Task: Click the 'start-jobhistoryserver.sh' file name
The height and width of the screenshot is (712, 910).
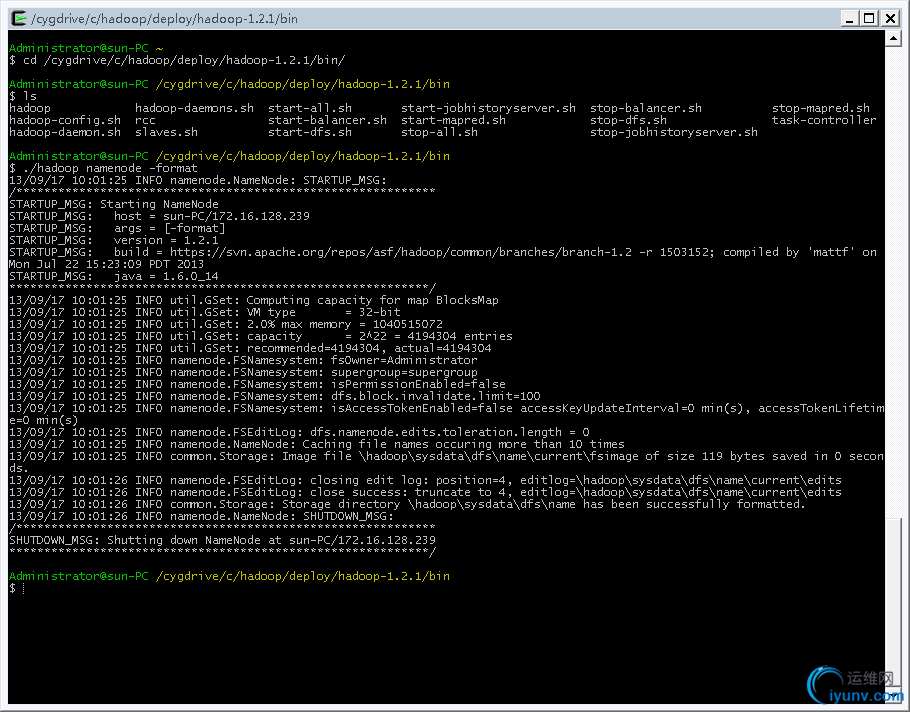Action: pos(489,108)
